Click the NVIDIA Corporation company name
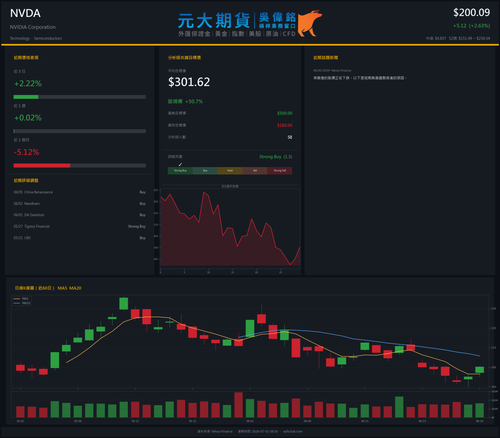 [x=33, y=27]
